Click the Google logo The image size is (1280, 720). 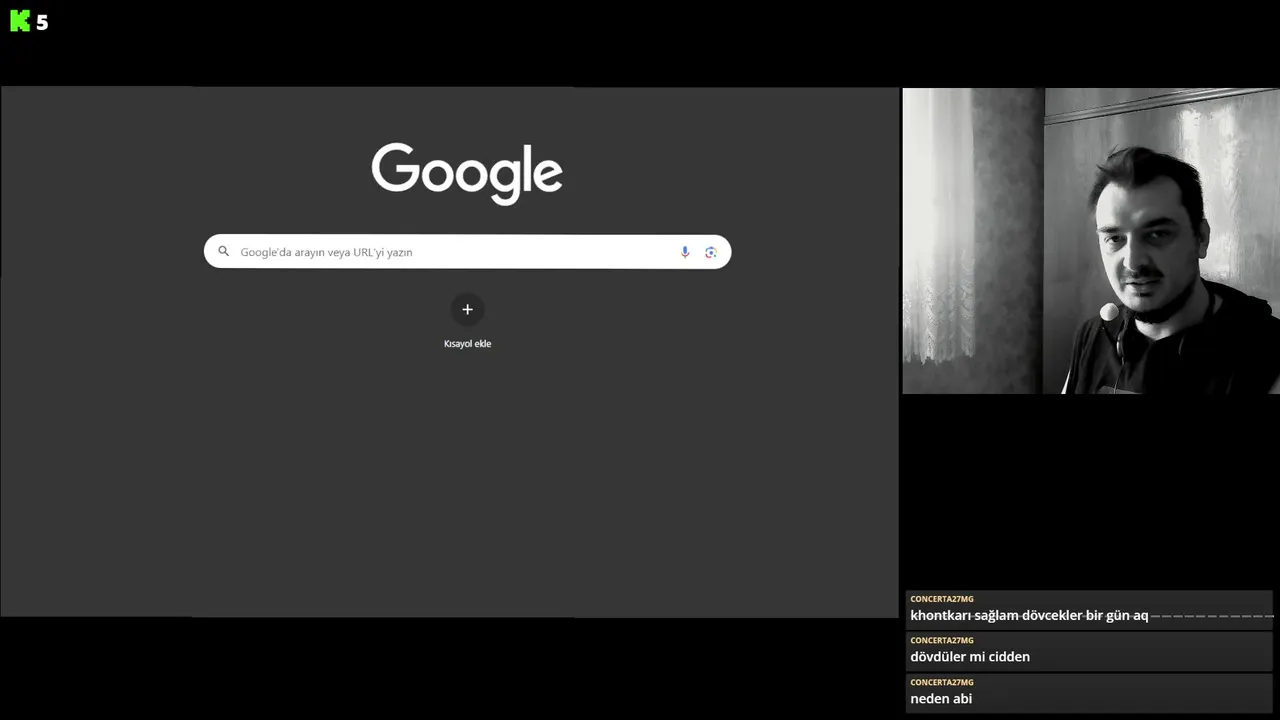(x=467, y=173)
